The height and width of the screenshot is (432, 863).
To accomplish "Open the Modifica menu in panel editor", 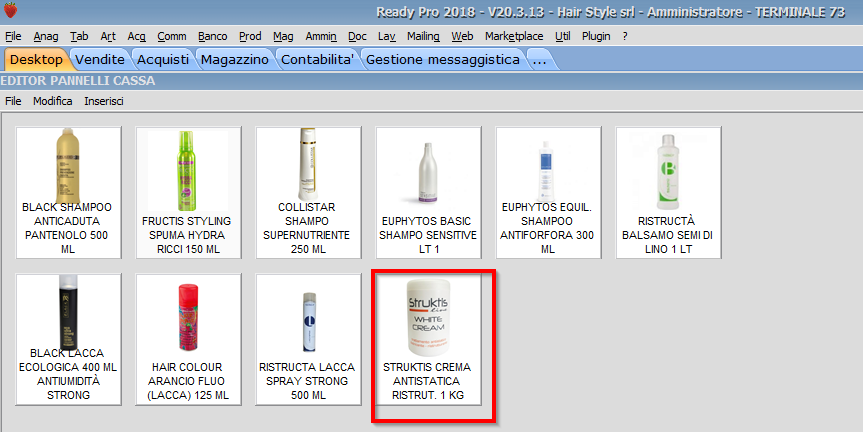I will coord(52,101).
